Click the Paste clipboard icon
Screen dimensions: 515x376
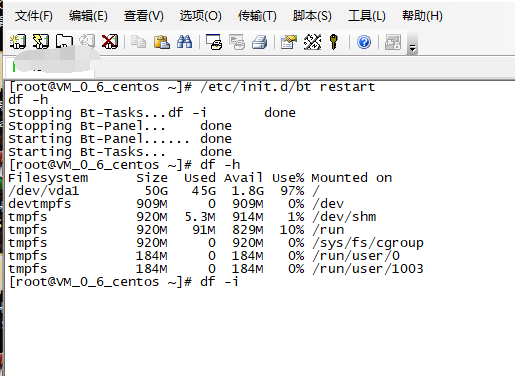[162, 42]
